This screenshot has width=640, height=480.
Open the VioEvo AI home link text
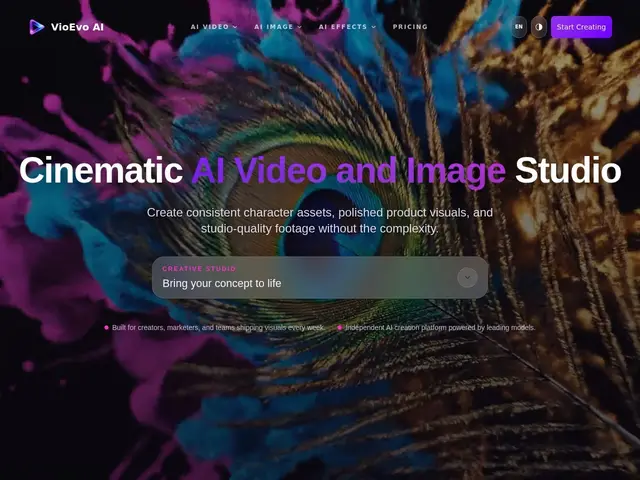[77, 27]
